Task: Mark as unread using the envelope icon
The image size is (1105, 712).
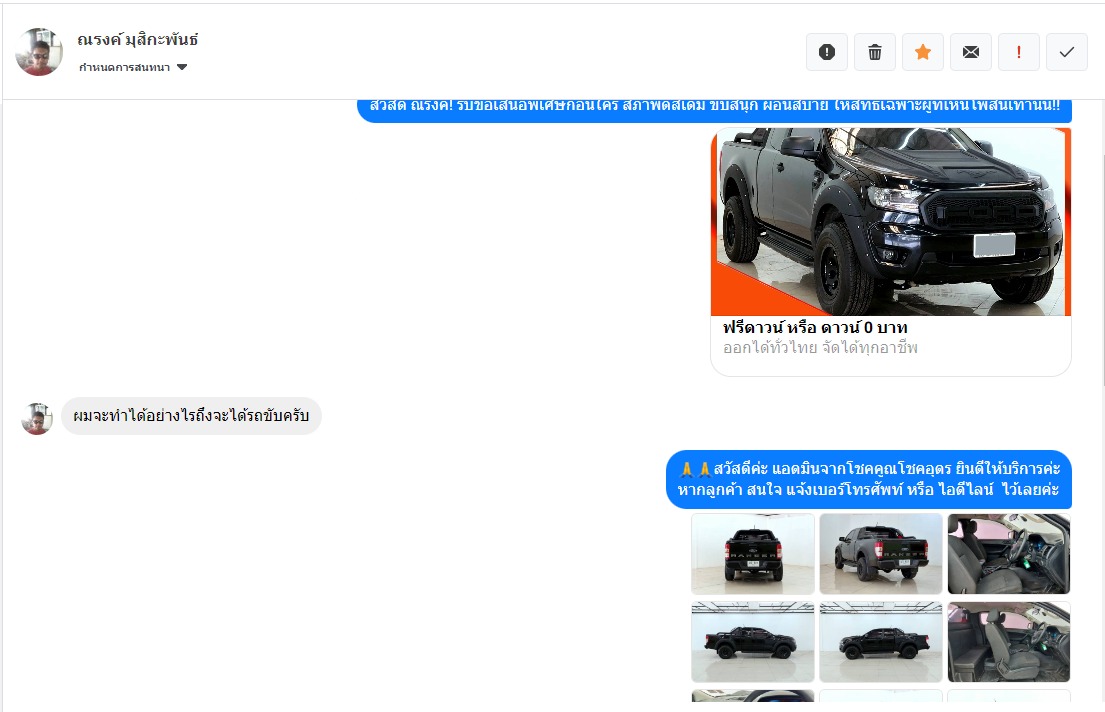Action: click(x=970, y=52)
